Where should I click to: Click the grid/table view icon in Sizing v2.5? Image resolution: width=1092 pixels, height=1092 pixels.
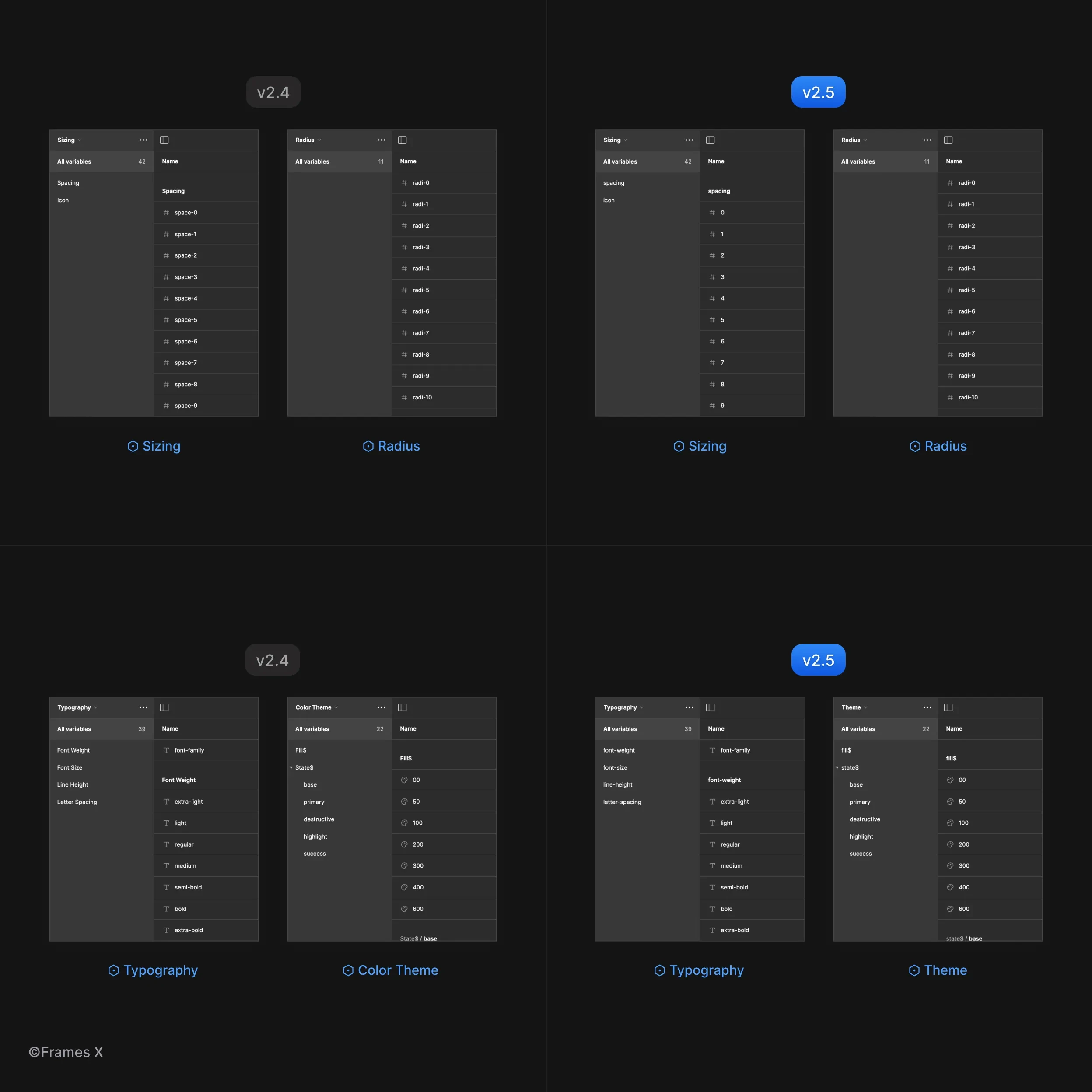711,140
